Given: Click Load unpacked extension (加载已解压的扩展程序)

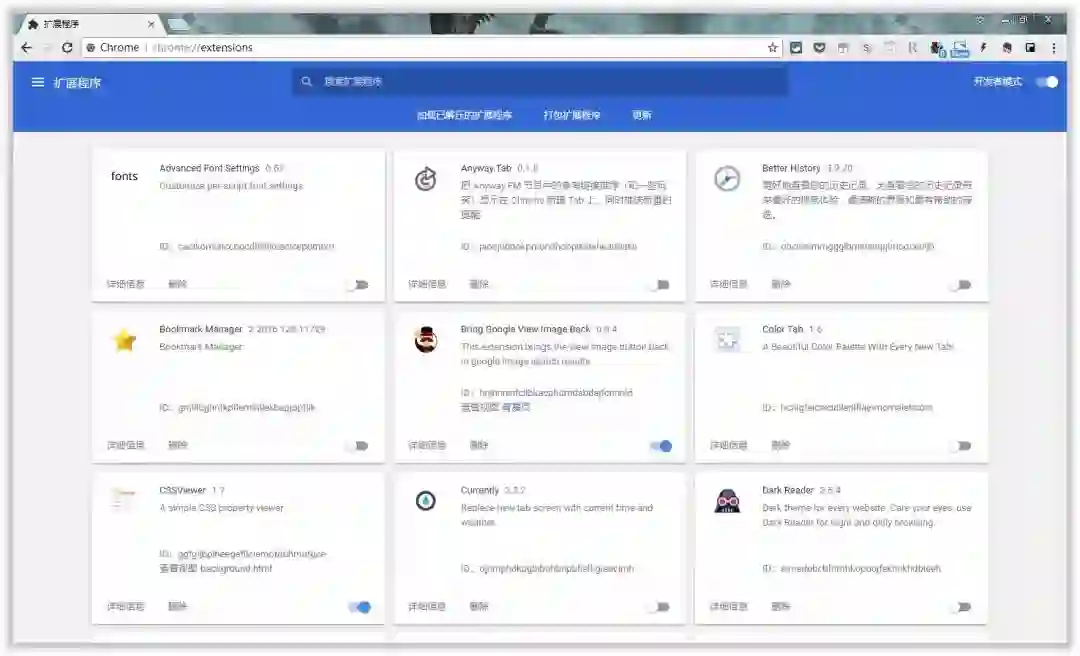Looking at the screenshot, I should coord(464,115).
